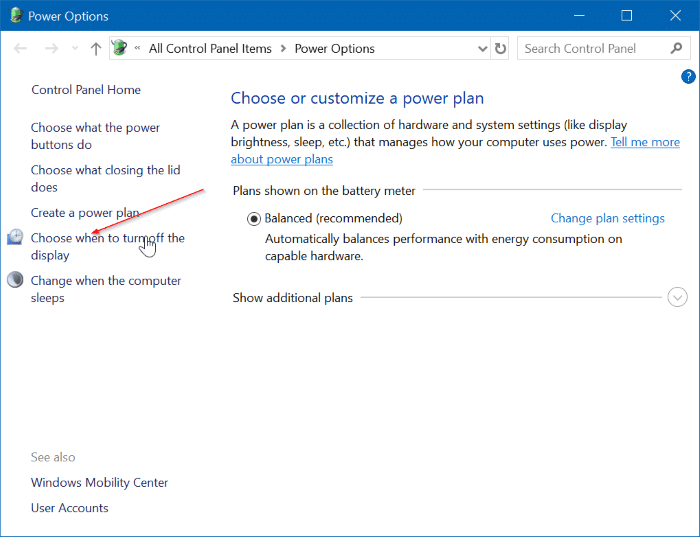Viewport: 700px width, 537px height.
Task: Click the sleep moon icon in sidebar
Action: 15,280
